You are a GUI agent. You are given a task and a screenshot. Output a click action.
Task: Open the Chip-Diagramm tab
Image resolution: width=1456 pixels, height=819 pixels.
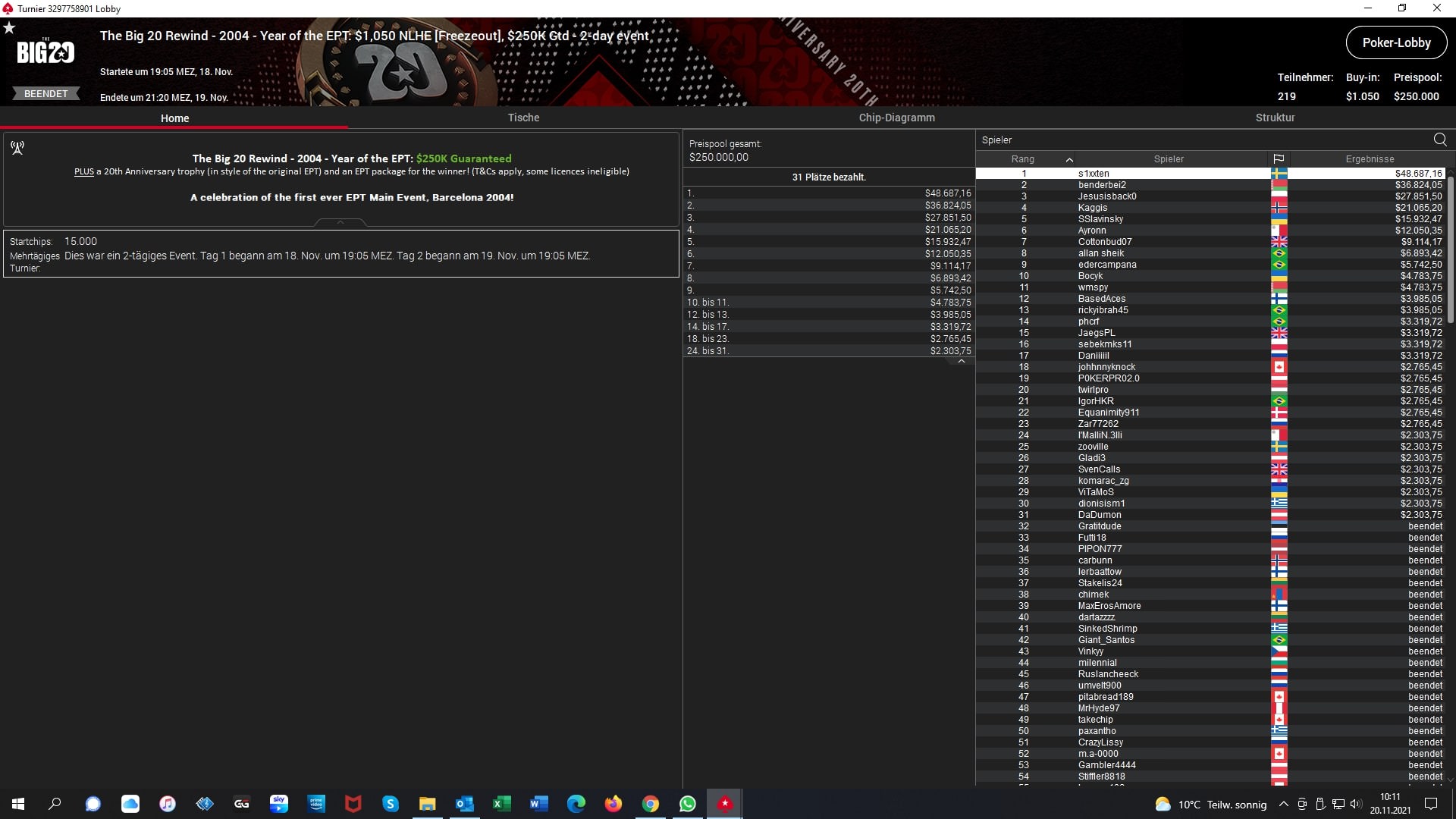click(896, 118)
